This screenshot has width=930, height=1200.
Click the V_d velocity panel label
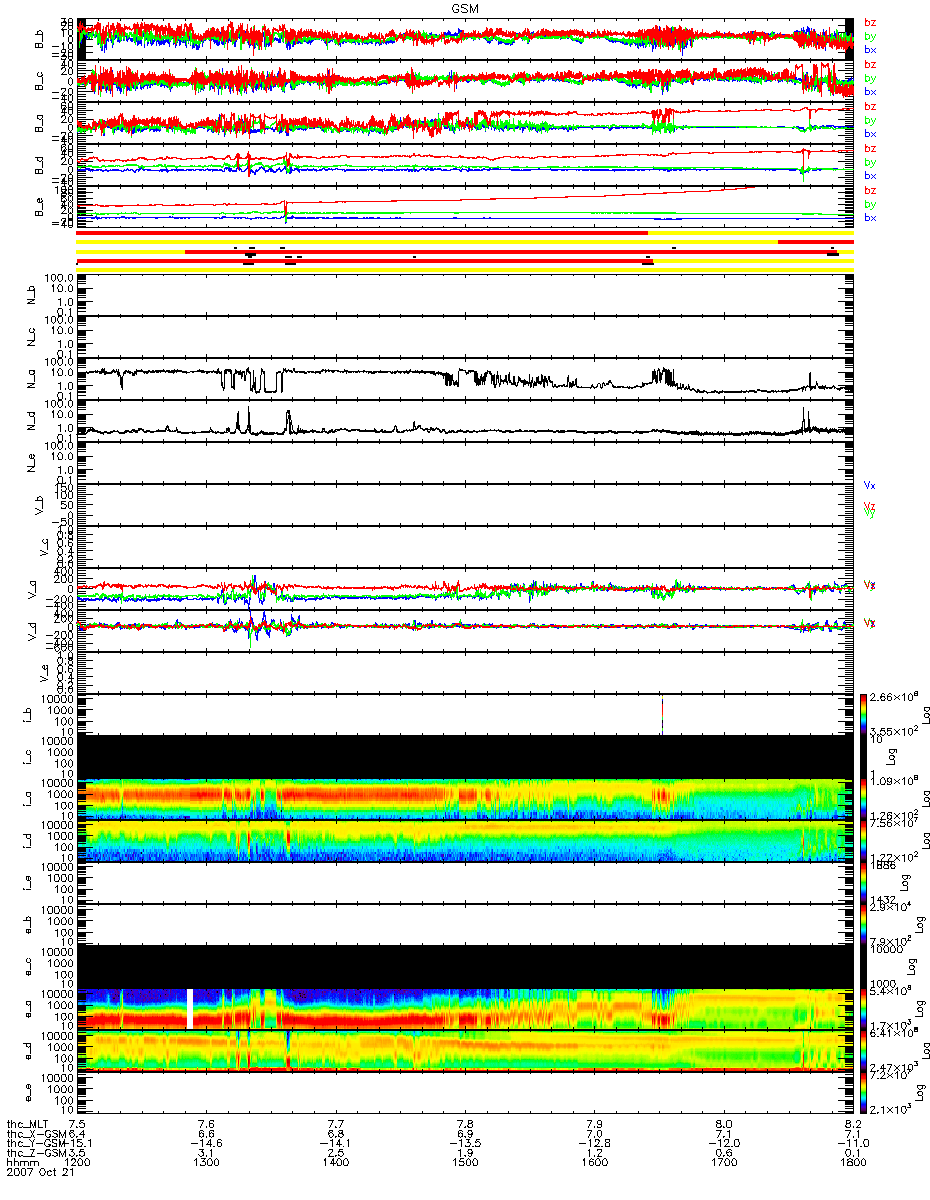tap(30, 631)
